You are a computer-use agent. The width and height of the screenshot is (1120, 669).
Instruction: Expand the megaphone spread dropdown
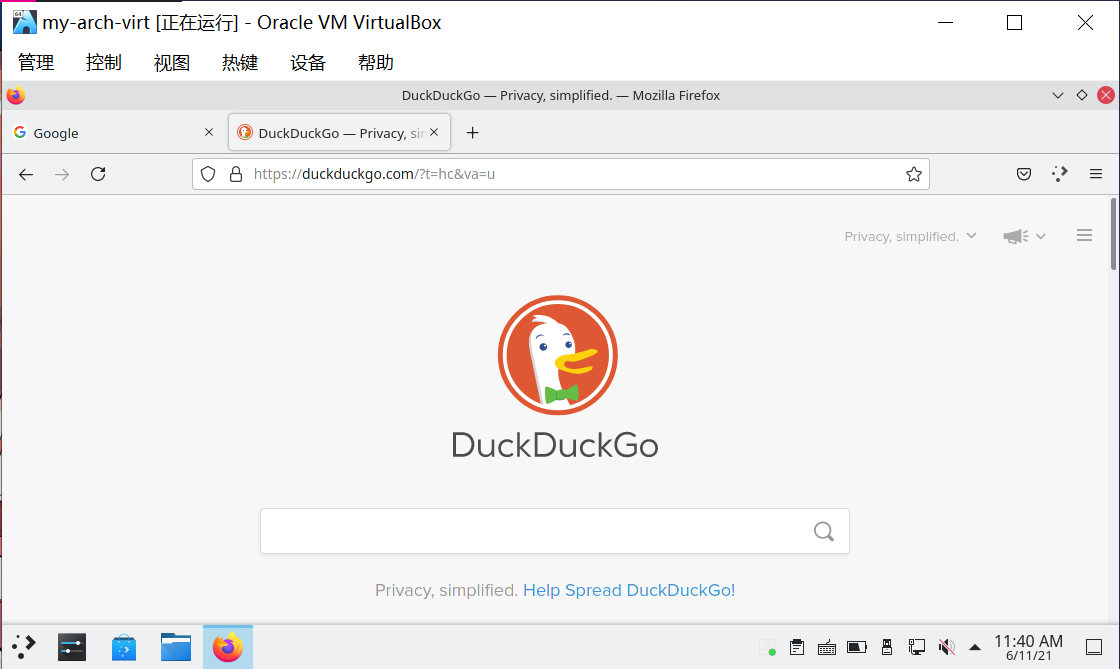(x=1024, y=236)
